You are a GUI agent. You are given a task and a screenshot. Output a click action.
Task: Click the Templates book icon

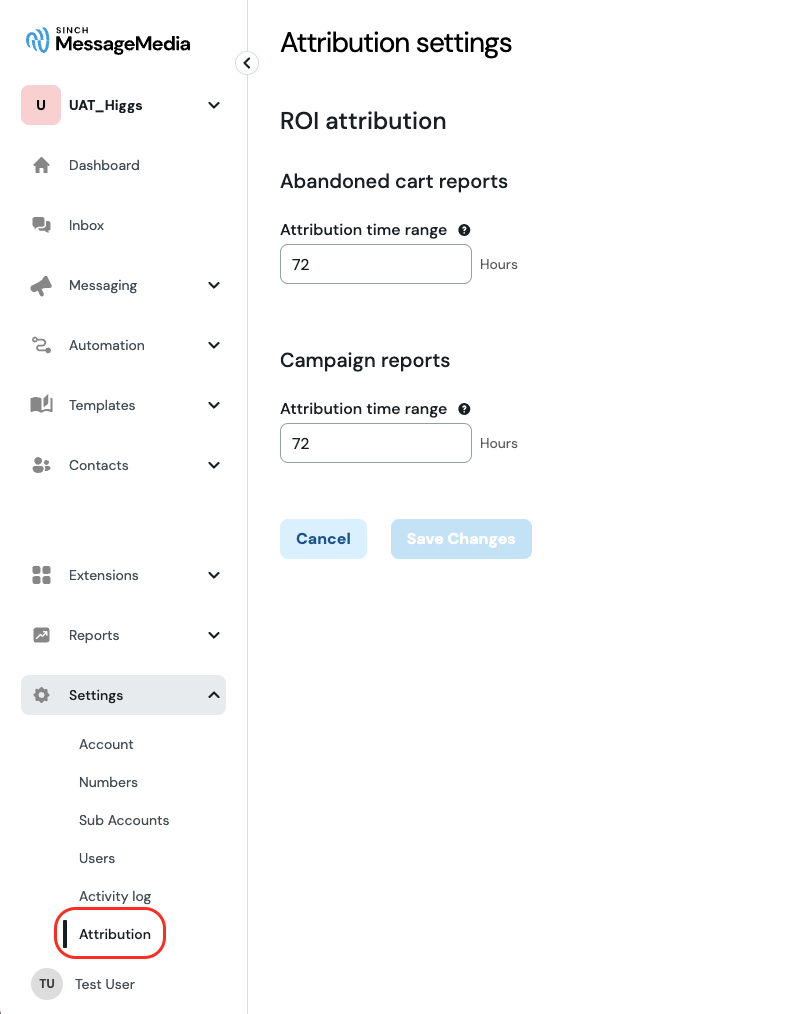click(41, 405)
